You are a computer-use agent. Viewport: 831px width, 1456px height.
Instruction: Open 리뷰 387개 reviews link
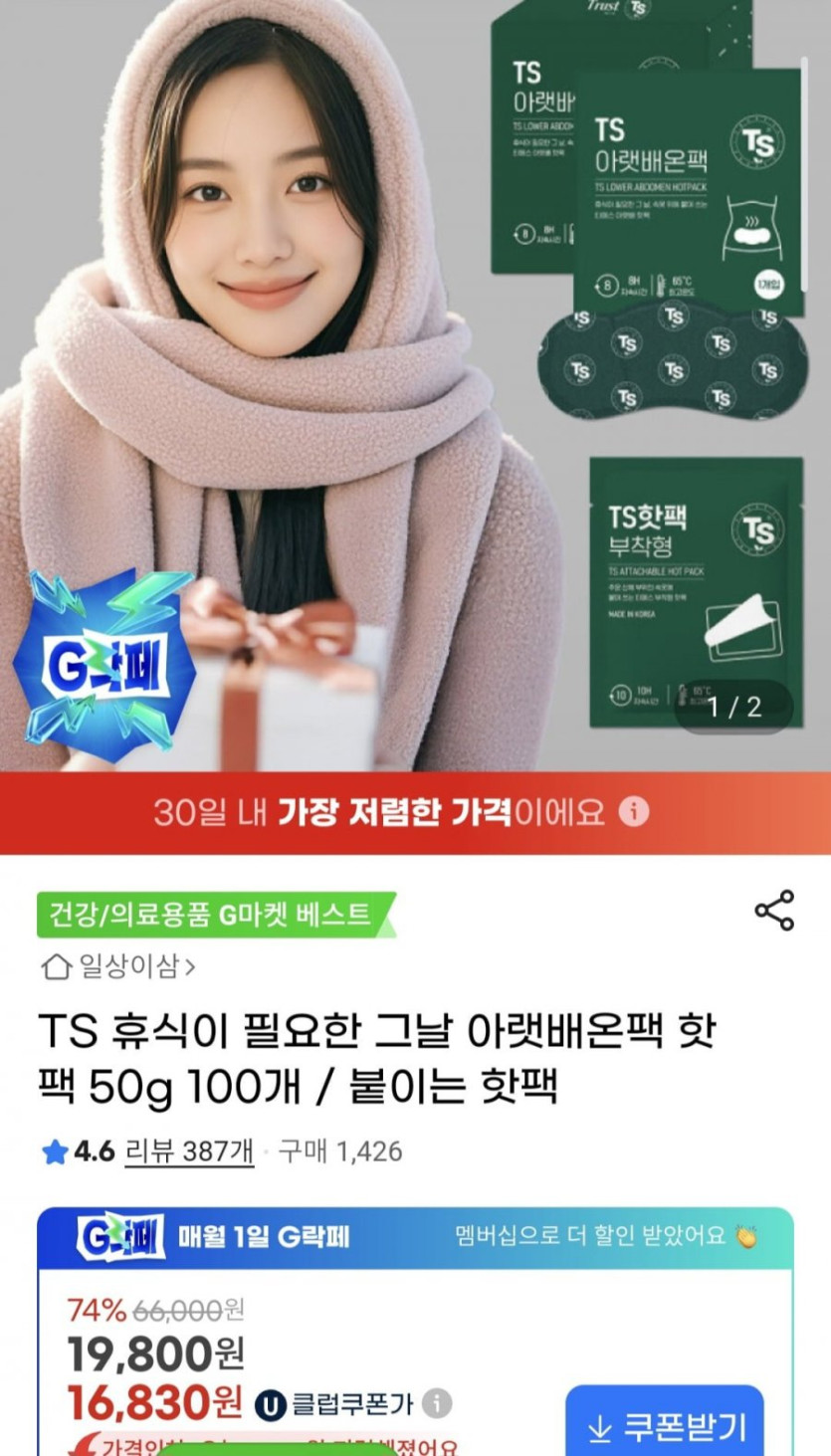pyautogui.click(x=189, y=1152)
